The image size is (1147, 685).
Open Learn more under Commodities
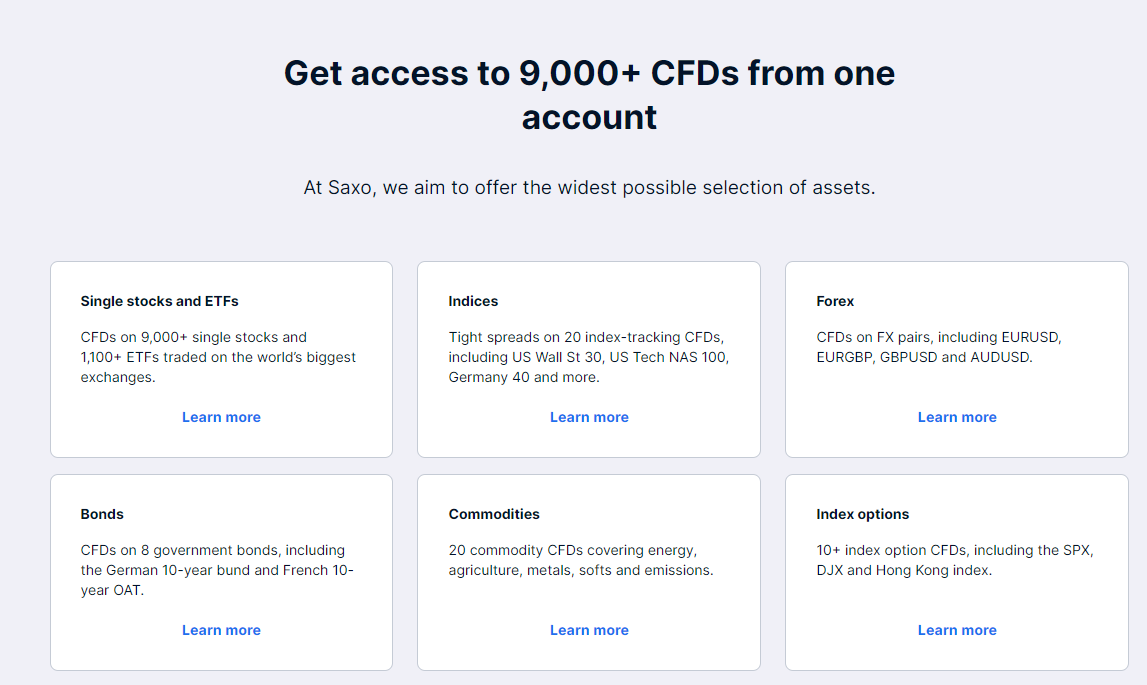pyautogui.click(x=589, y=630)
